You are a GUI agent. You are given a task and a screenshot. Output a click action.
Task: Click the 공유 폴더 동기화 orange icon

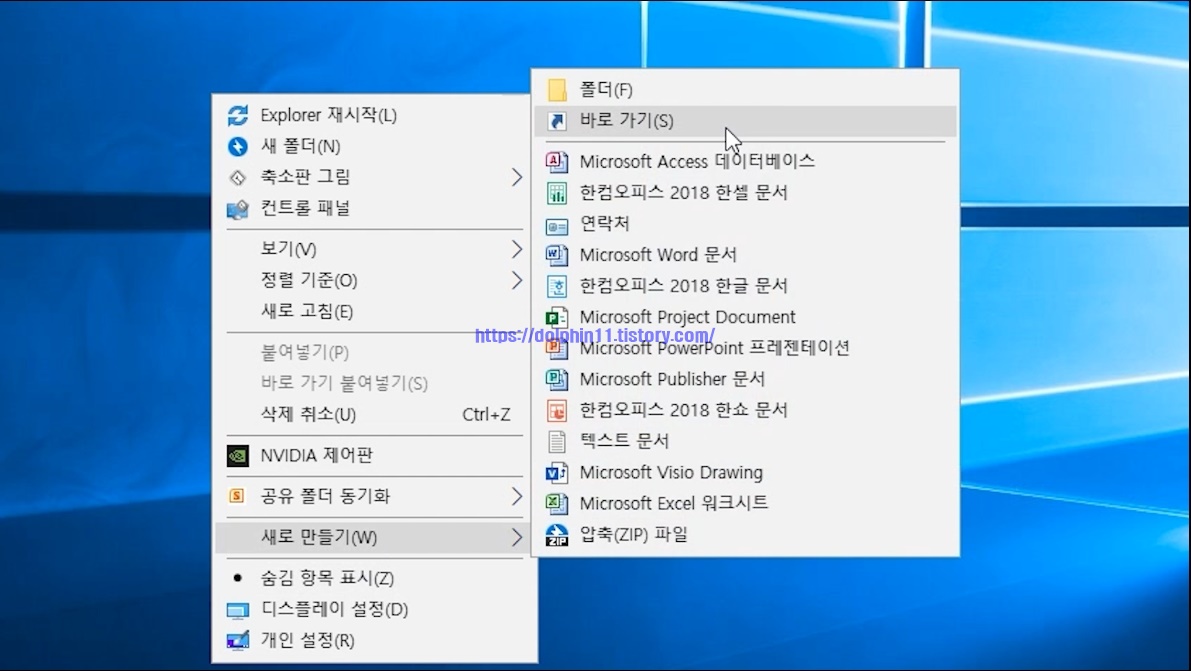click(x=237, y=496)
